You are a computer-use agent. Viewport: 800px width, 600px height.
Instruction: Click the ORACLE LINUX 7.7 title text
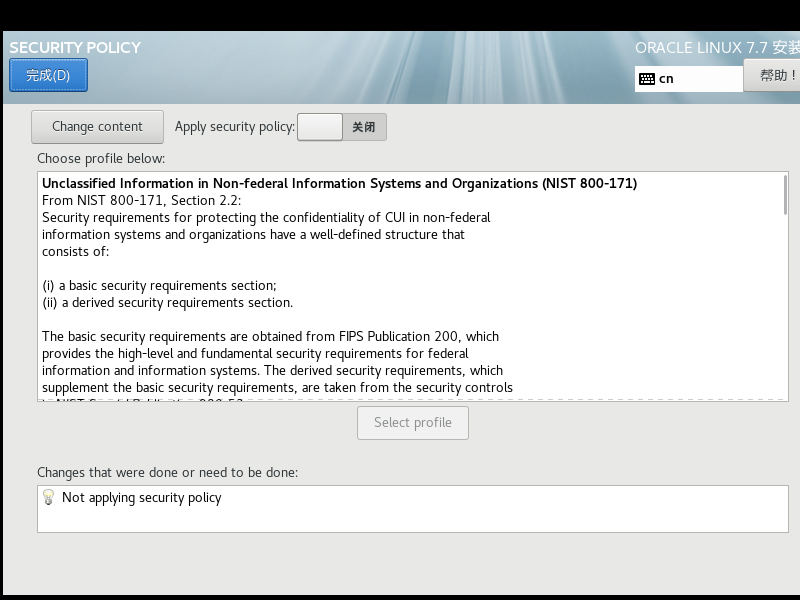(x=717, y=47)
